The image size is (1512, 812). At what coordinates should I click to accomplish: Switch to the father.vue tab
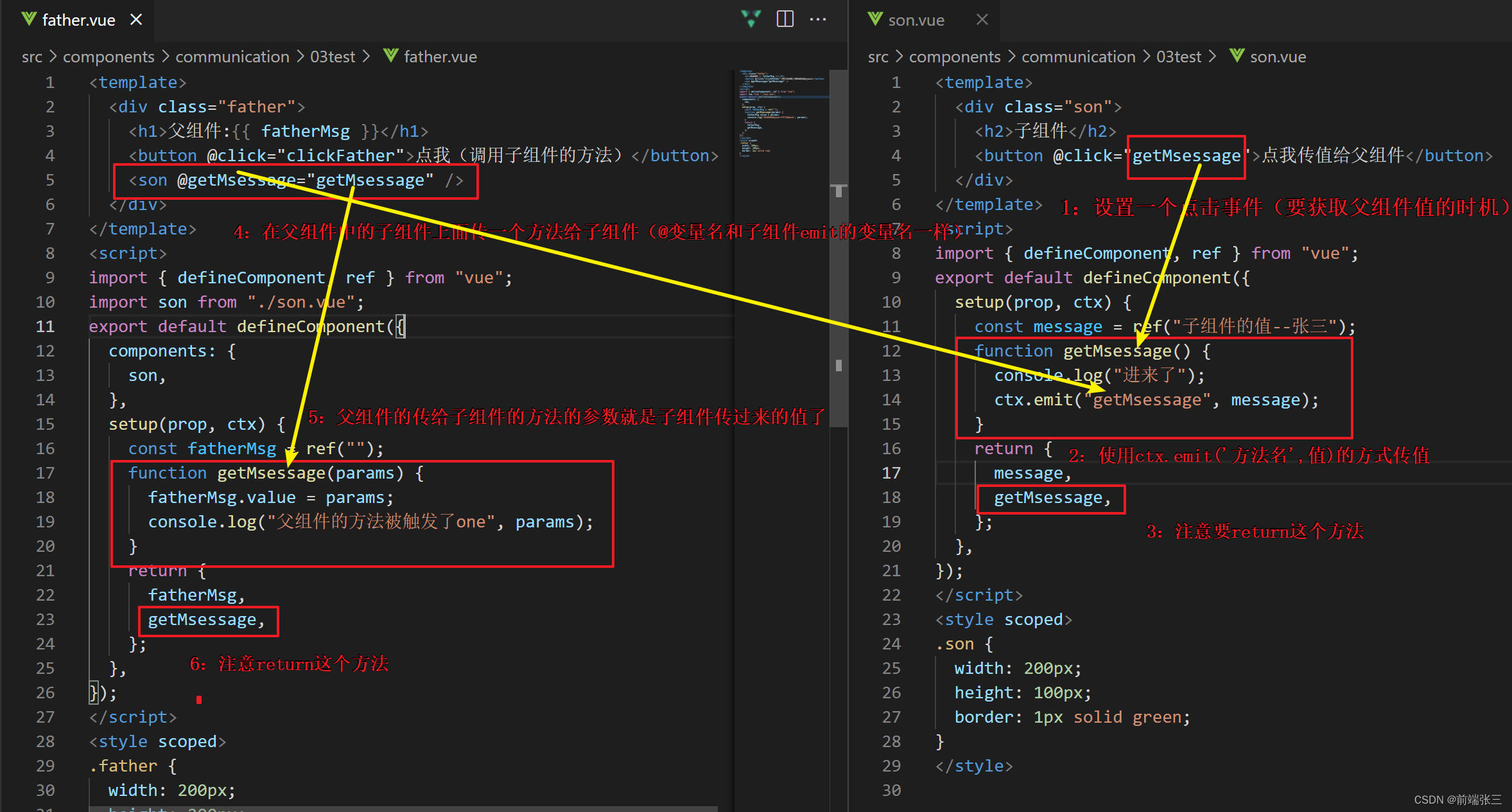[x=78, y=21]
